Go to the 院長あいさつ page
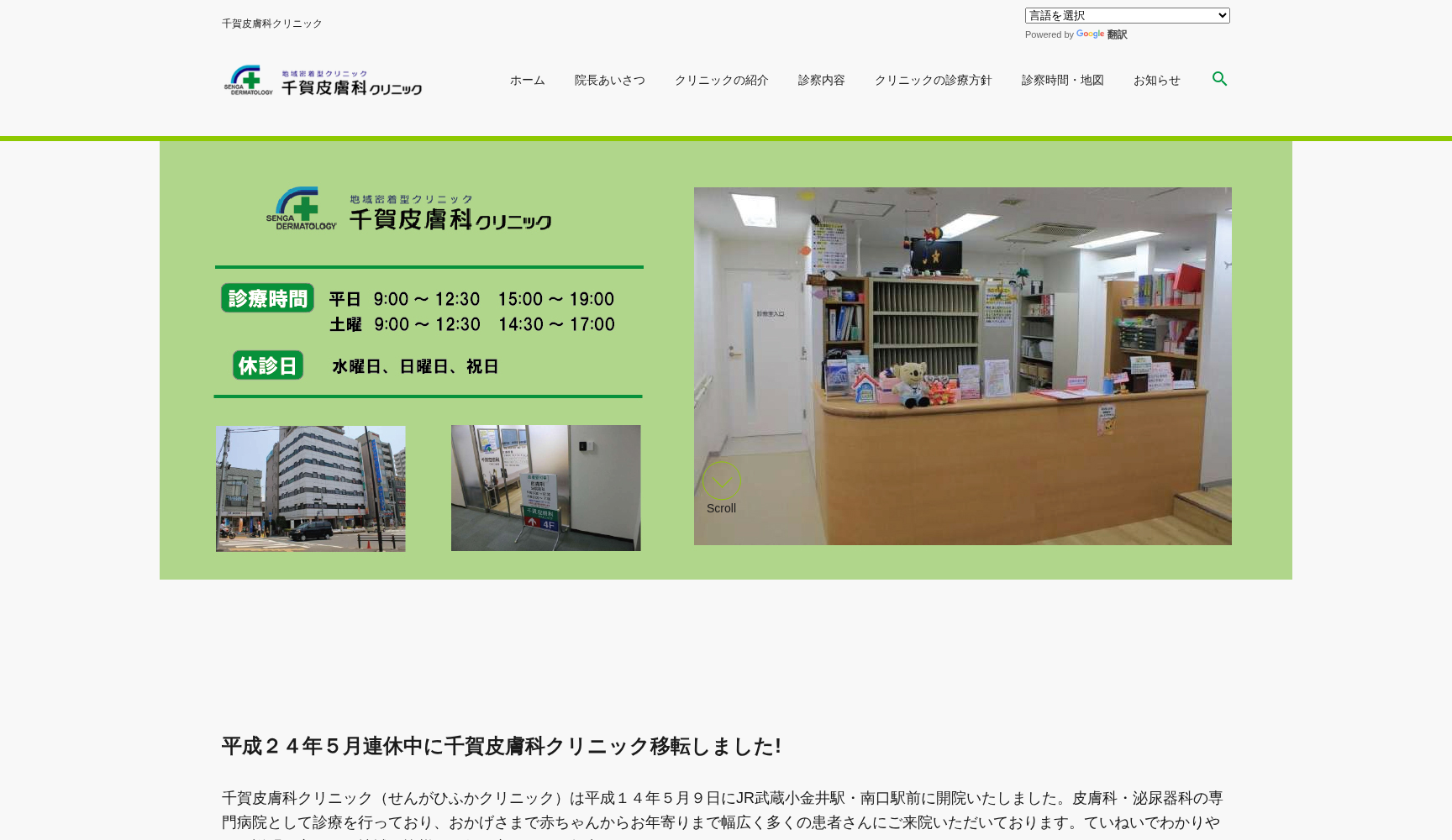The height and width of the screenshot is (840, 1452). pos(609,81)
